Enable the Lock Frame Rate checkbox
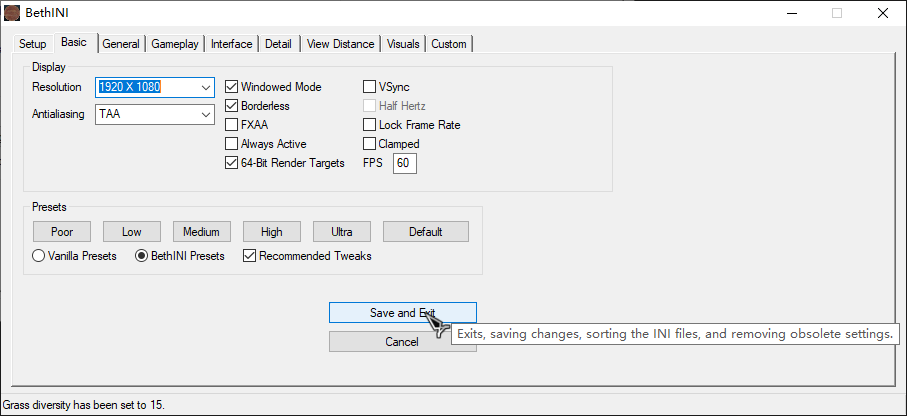907x416 pixels. click(369, 125)
